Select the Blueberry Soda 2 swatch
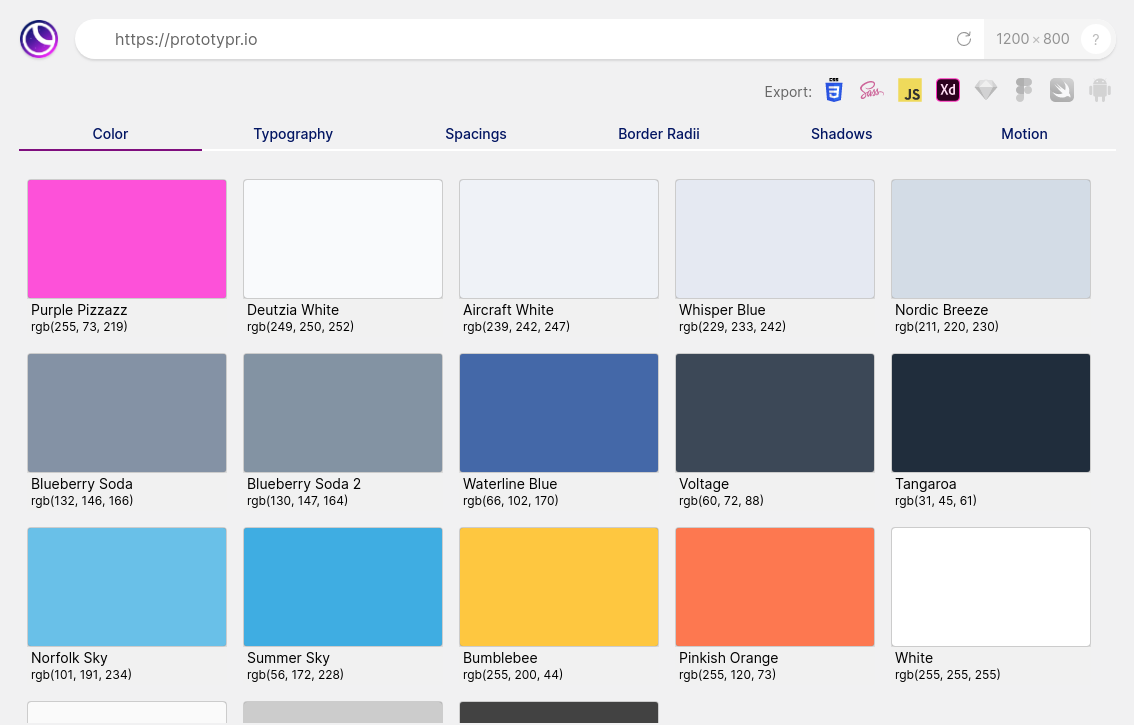Screen dimensions: 1134x725 343,413
